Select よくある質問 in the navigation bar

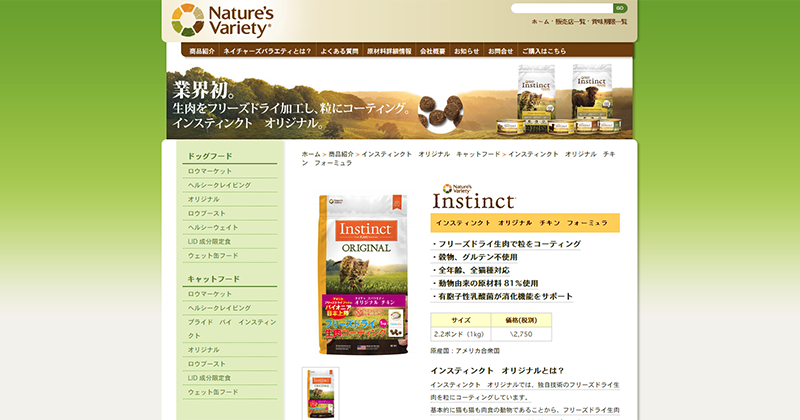click(339, 51)
